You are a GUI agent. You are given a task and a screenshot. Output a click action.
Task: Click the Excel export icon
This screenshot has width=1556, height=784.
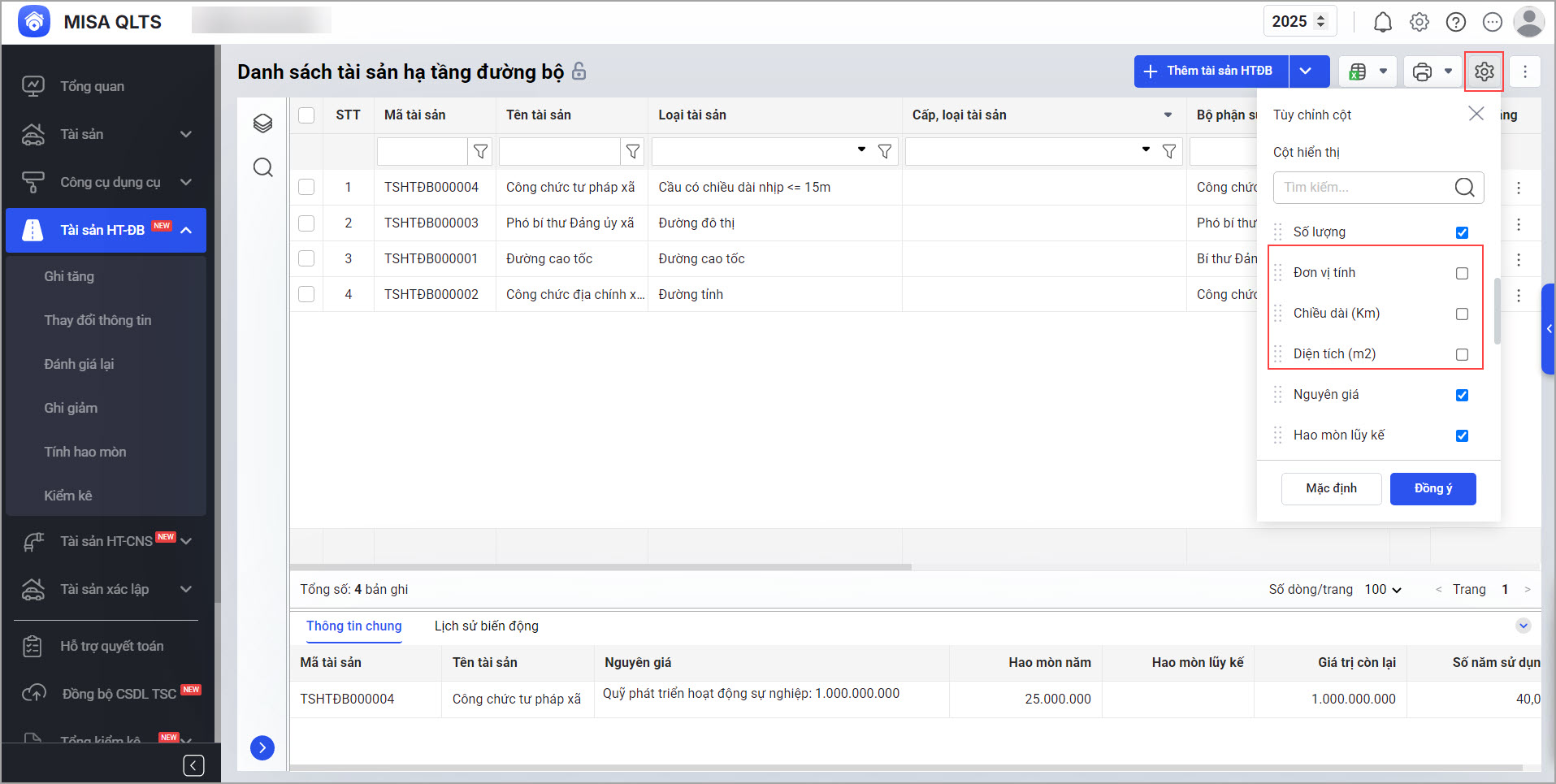[1358, 71]
